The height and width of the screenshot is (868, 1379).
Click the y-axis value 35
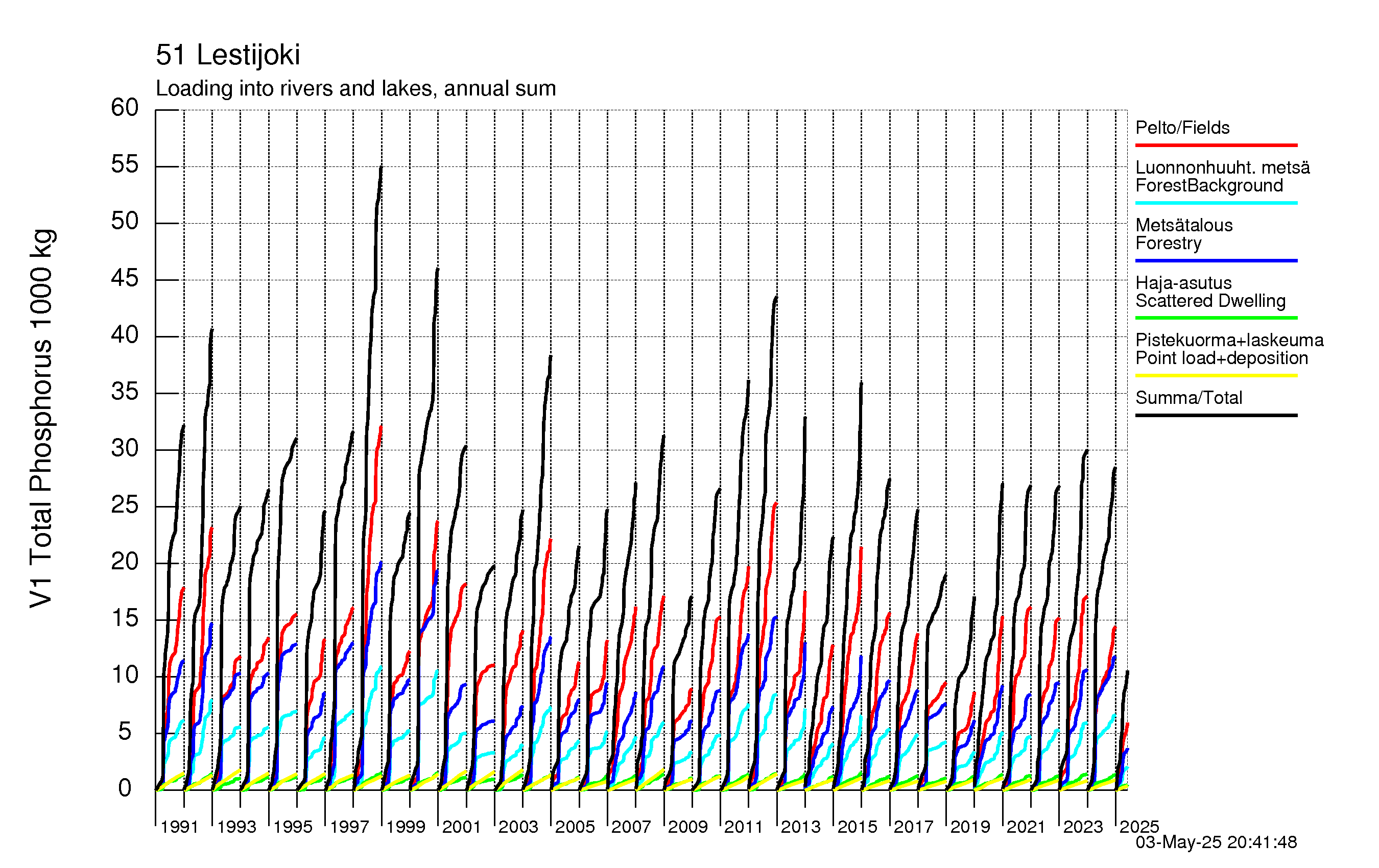pos(125,392)
